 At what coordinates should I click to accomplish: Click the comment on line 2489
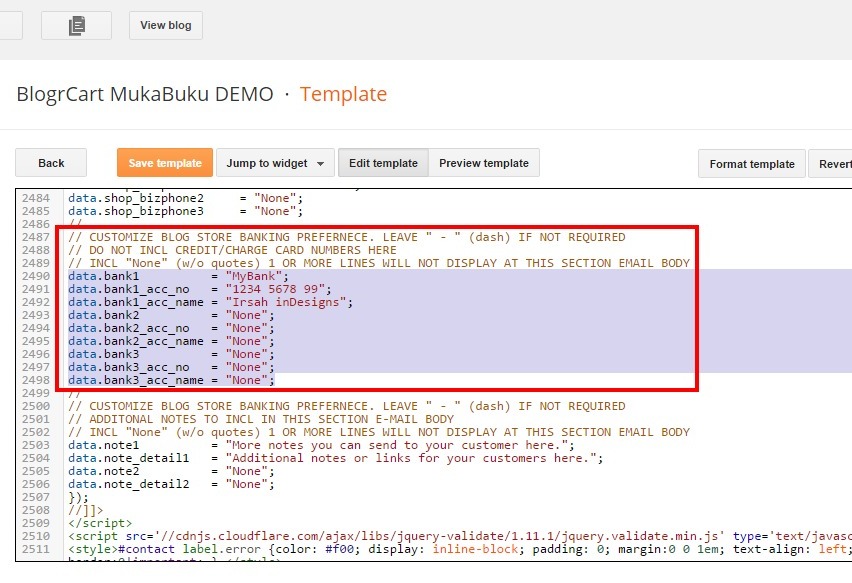pyautogui.click(x=379, y=264)
